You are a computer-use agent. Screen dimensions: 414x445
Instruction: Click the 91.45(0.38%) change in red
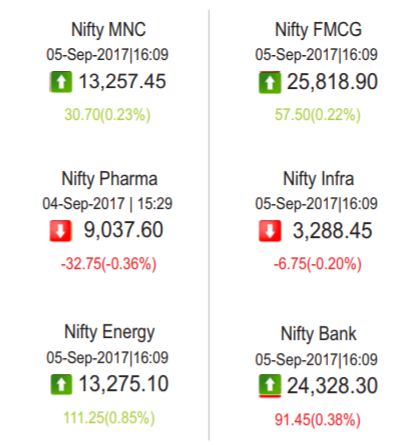point(317,420)
